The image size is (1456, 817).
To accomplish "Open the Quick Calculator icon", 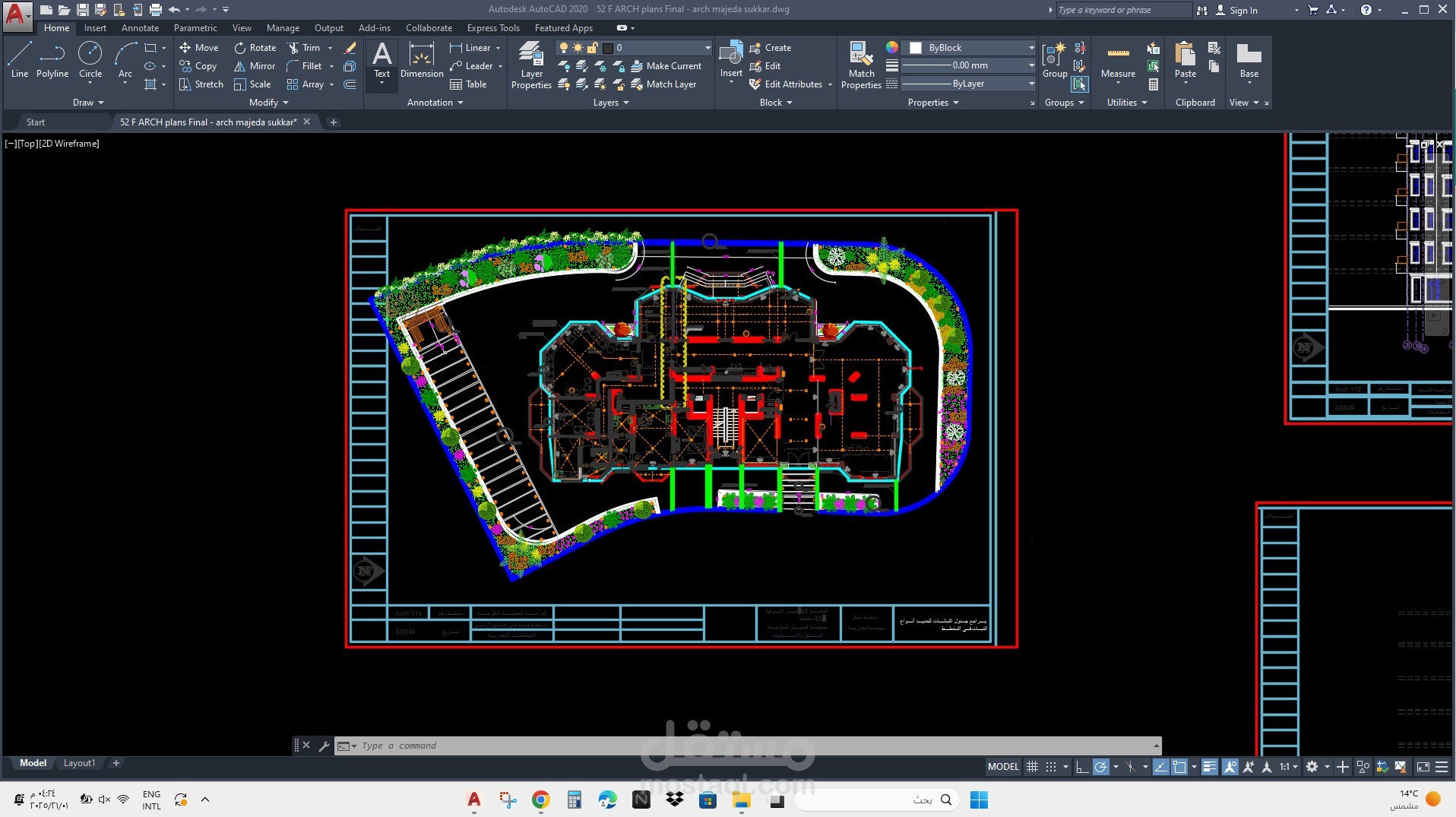I will (1154, 84).
